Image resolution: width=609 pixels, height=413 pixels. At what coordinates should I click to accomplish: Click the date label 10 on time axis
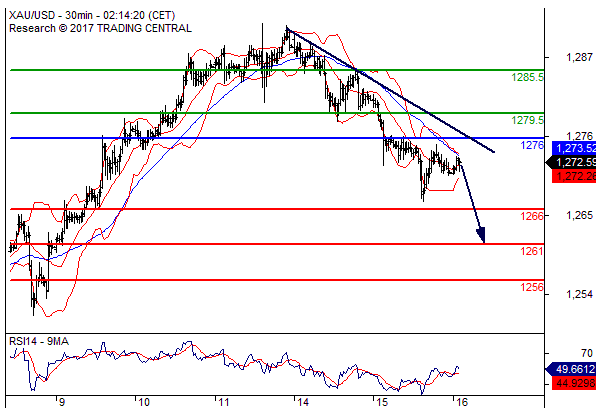144,402
